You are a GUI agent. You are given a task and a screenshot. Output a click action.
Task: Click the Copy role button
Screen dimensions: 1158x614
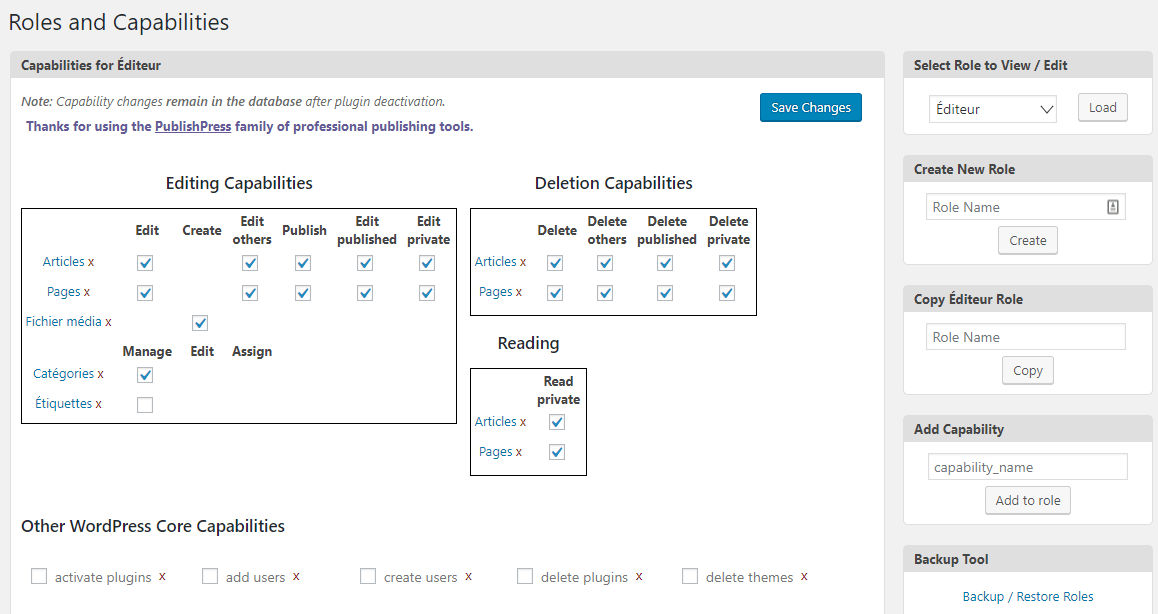click(x=1027, y=370)
